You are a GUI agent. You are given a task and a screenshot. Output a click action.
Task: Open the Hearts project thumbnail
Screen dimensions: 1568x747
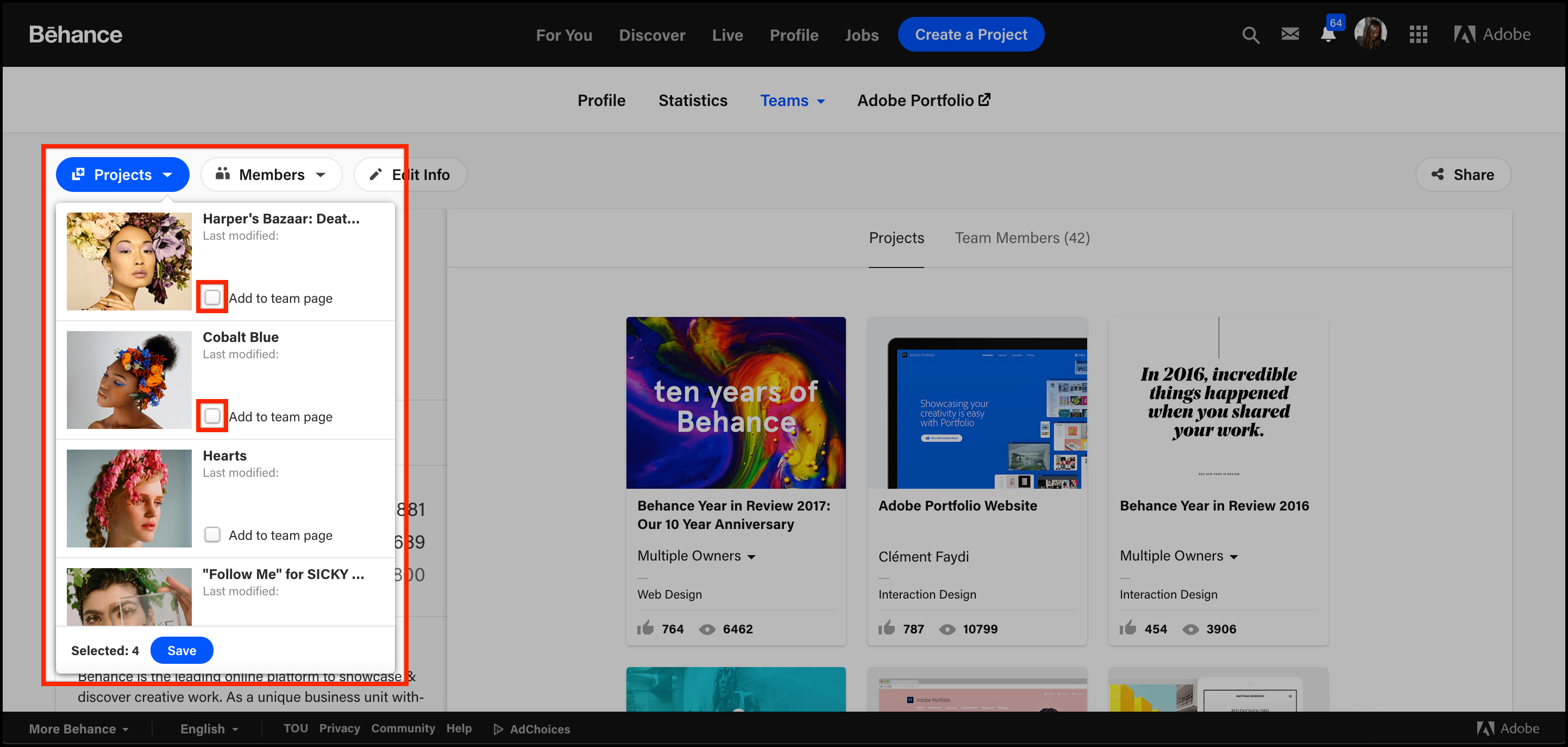pyautogui.click(x=129, y=499)
